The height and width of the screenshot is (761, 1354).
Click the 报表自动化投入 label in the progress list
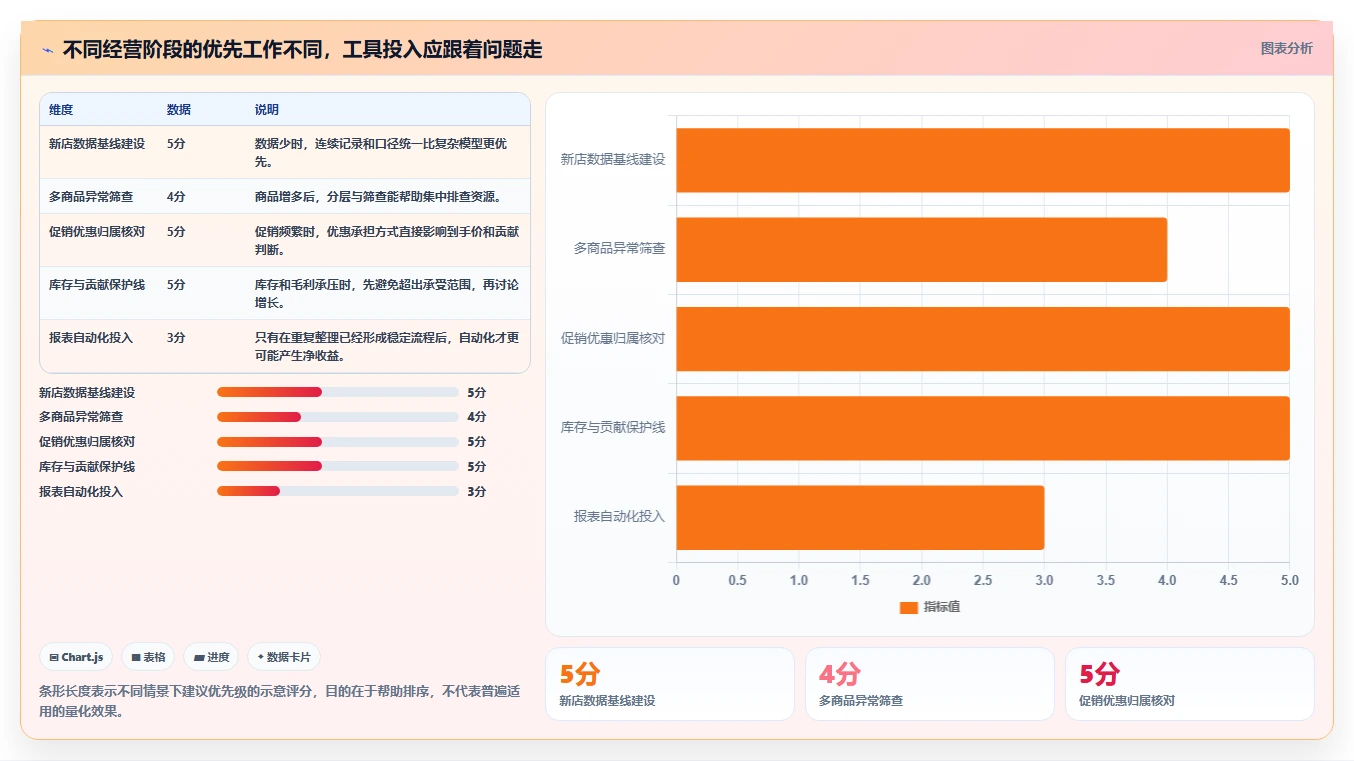point(81,492)
